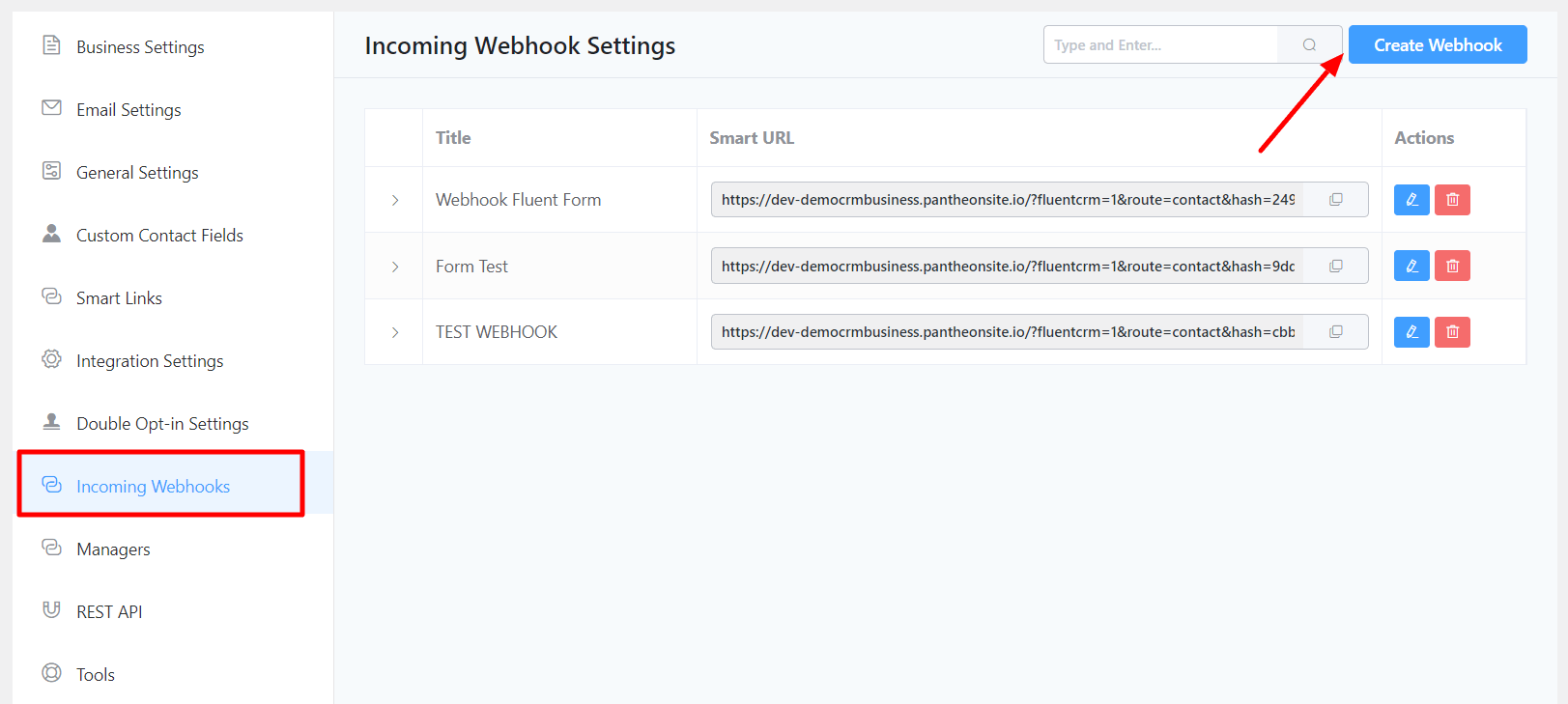
Task: Copy the TEST WEBHOOK smart URL
Action: coord(1336,332)
